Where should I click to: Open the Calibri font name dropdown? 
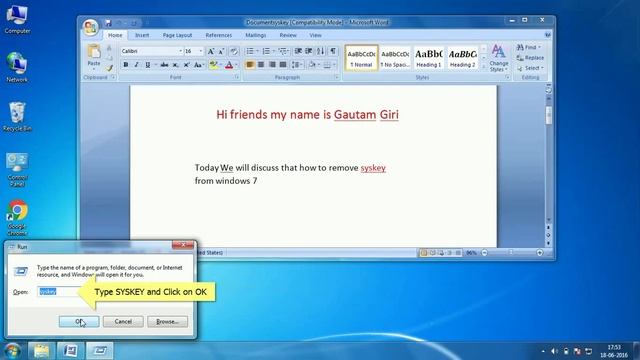coord(180,51)
